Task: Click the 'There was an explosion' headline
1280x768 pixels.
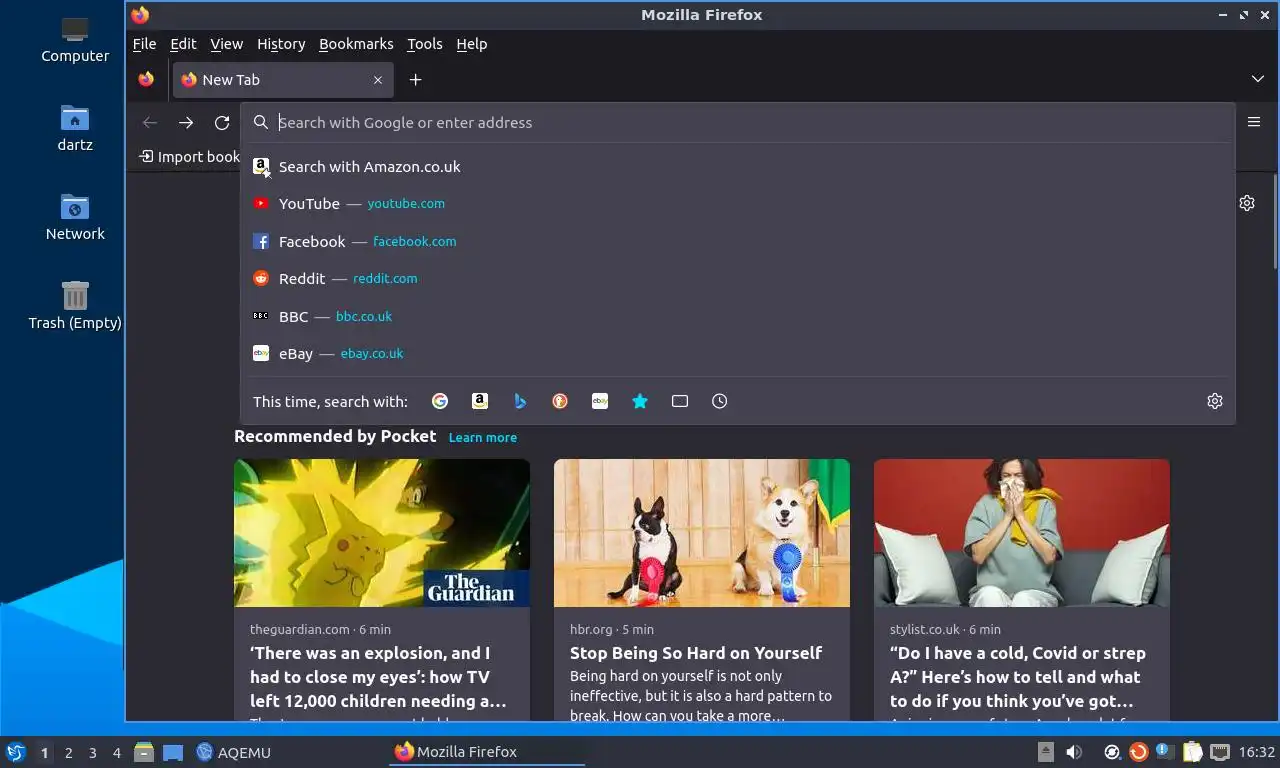Action: [378, 677]
